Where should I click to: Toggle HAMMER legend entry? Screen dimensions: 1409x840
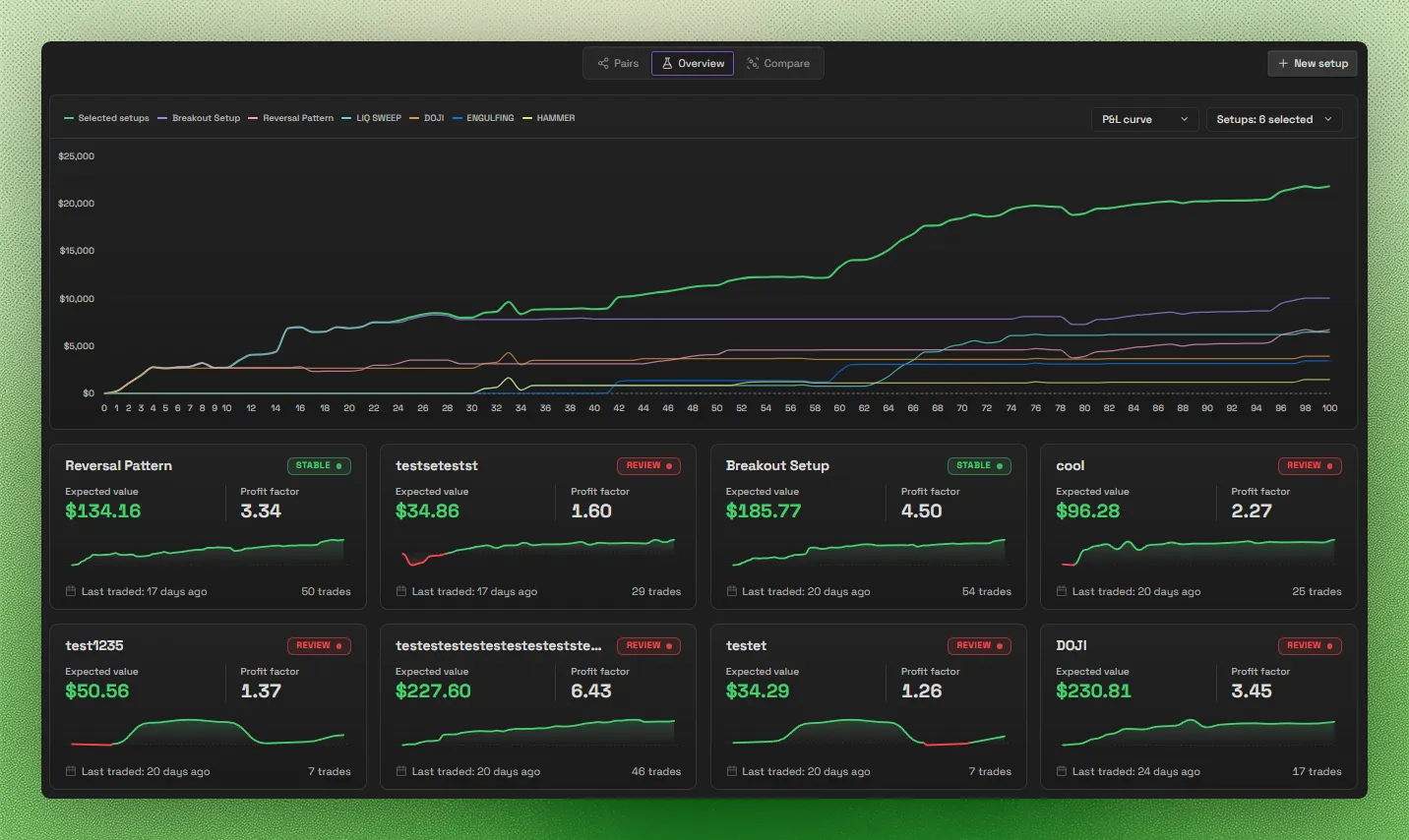[549, 118]
